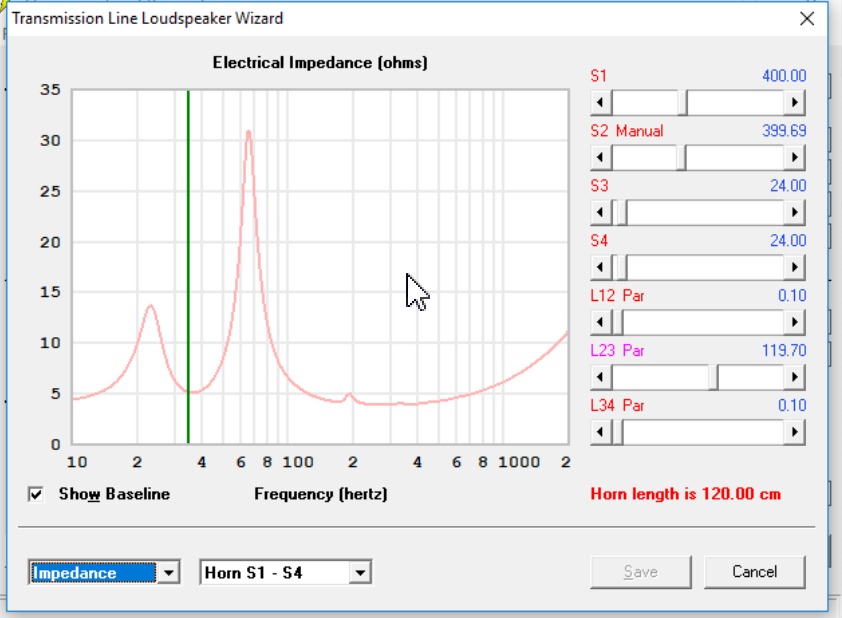The width and height of the screenshot is (842, 618).
Task: Open the Horn S1 - S4 dropdown
Action: point(360,573)
